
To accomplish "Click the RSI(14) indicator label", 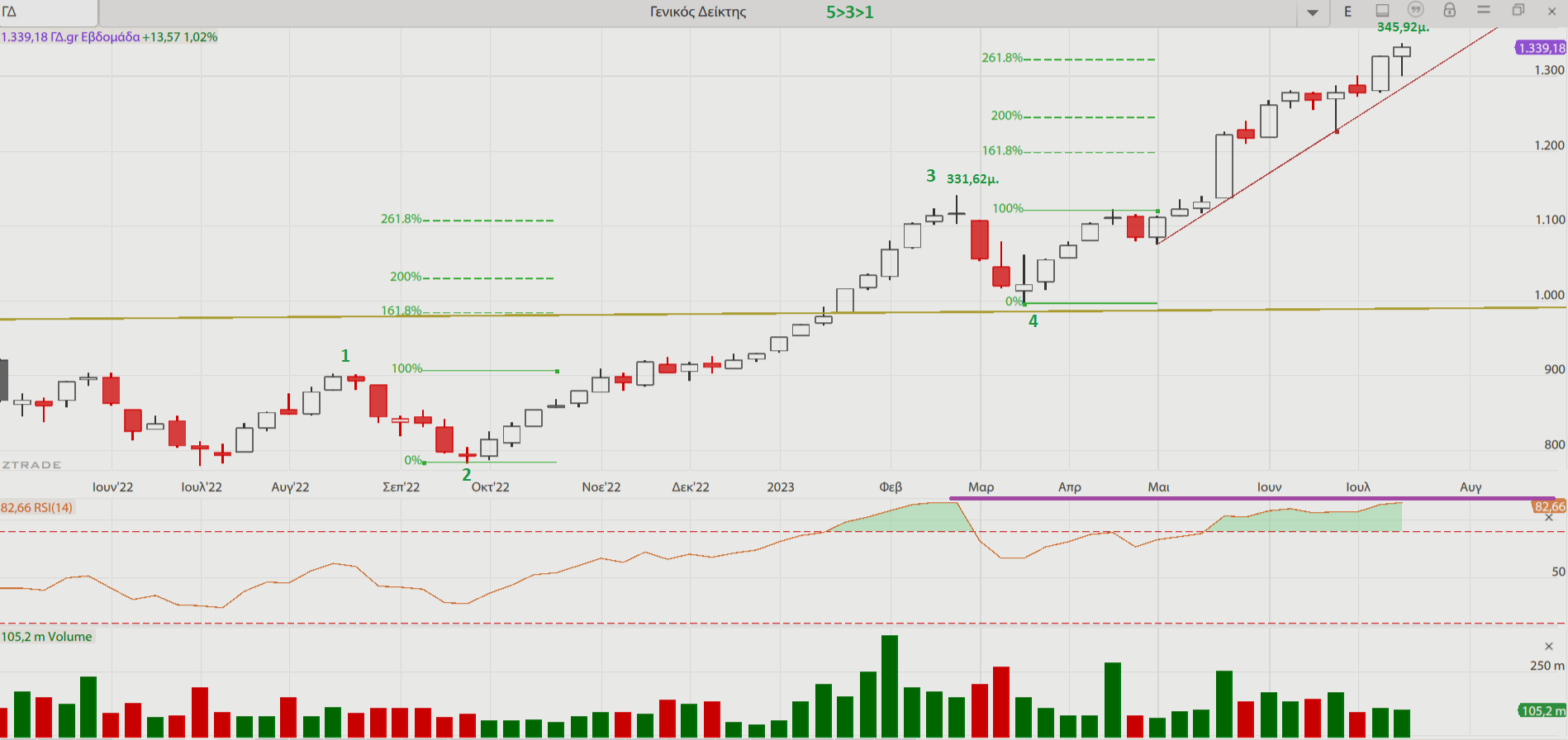I will [37, 508].
